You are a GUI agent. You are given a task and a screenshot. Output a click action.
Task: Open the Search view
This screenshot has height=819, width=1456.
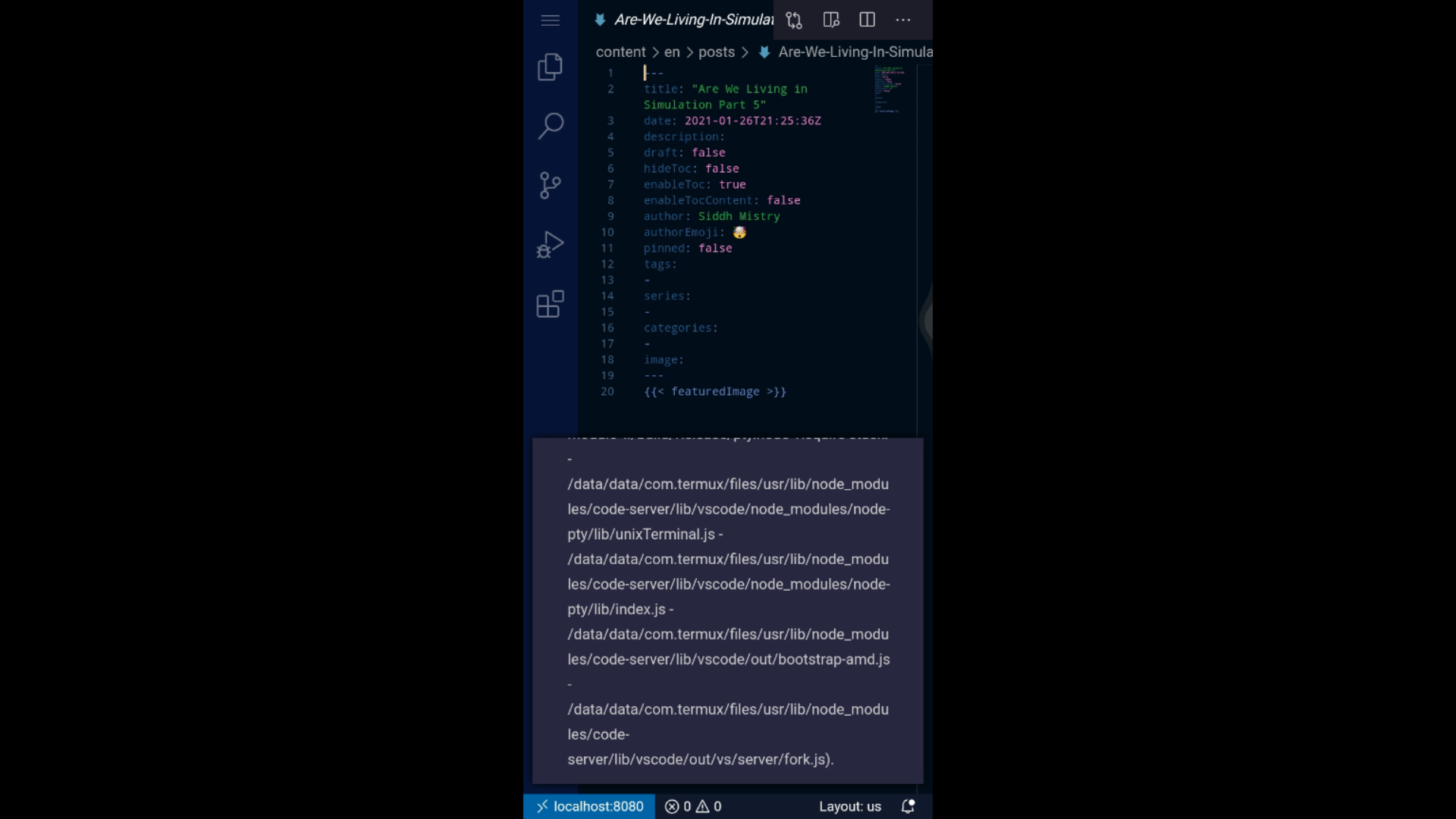click(550, 126)
